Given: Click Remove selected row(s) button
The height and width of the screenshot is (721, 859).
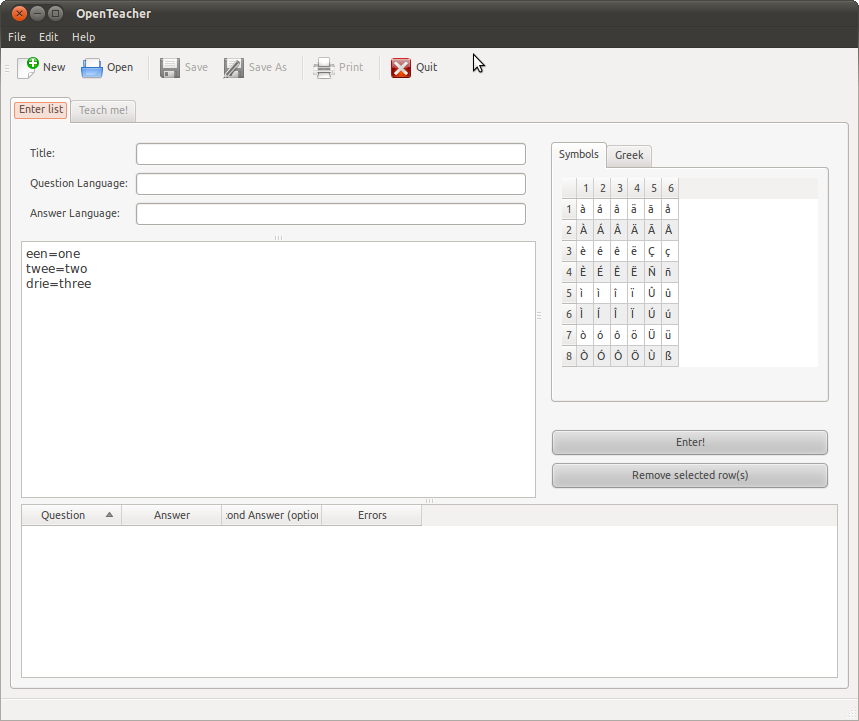Looking at the screenshot, I should [689, 475].
